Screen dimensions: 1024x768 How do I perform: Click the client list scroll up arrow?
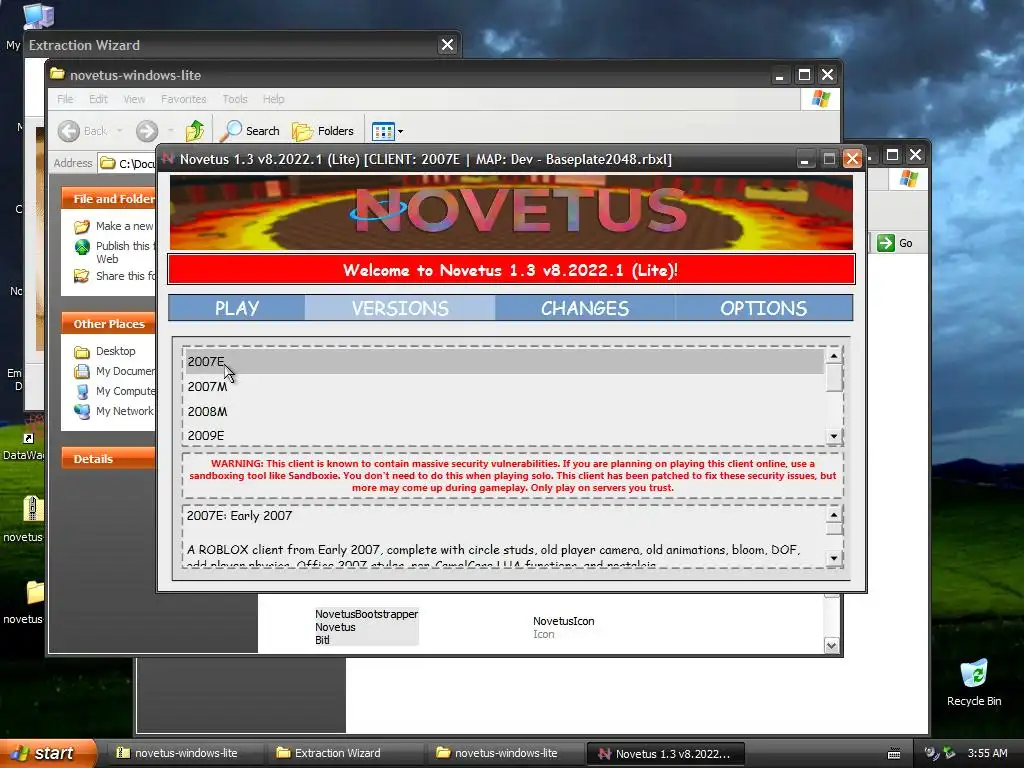[833, 356]
